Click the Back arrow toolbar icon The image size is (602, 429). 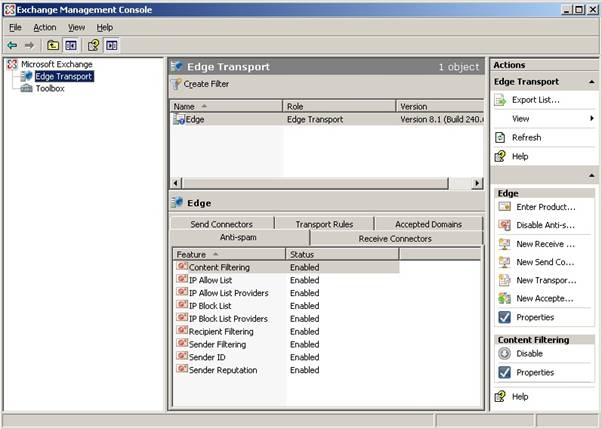coord(12,46)
